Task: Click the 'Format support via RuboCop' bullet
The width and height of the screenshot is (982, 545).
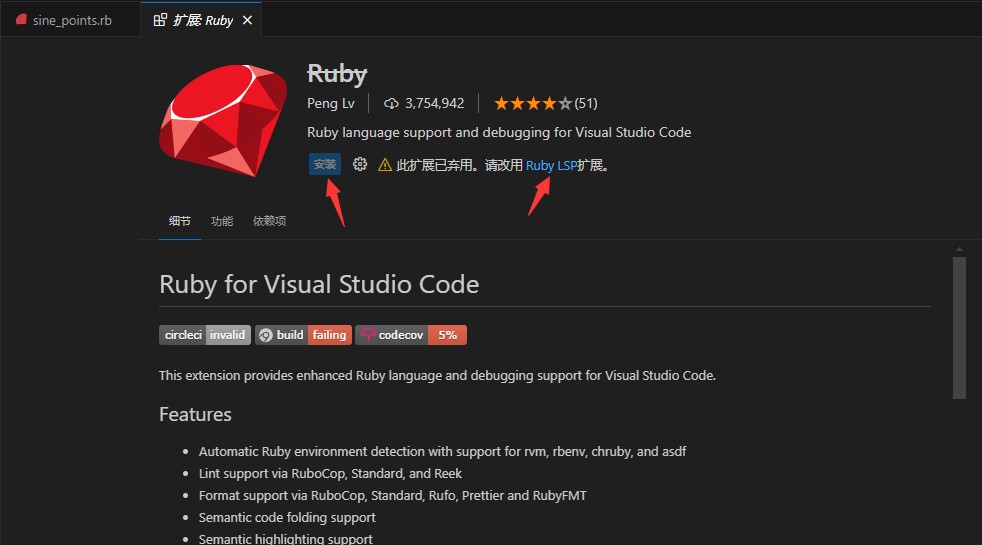Action: click(x=393, y=496)
